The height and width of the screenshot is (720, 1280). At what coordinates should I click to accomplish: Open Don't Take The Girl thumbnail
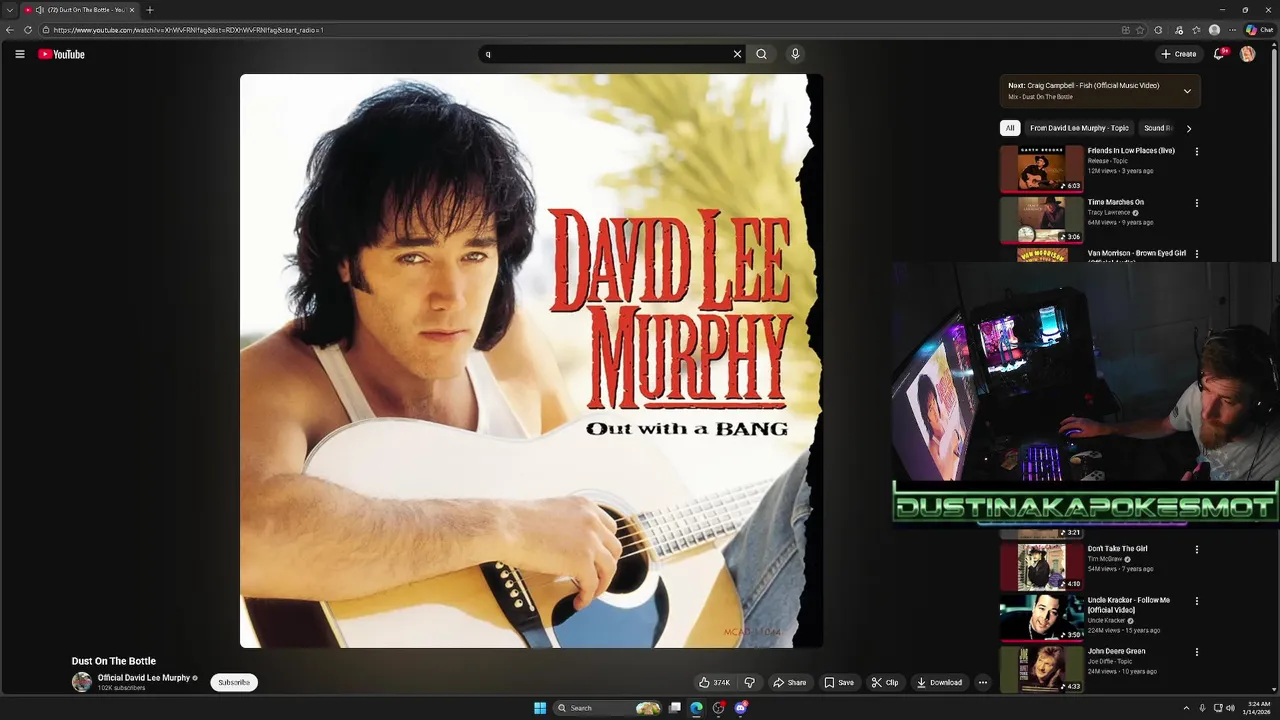point(1042,566)
